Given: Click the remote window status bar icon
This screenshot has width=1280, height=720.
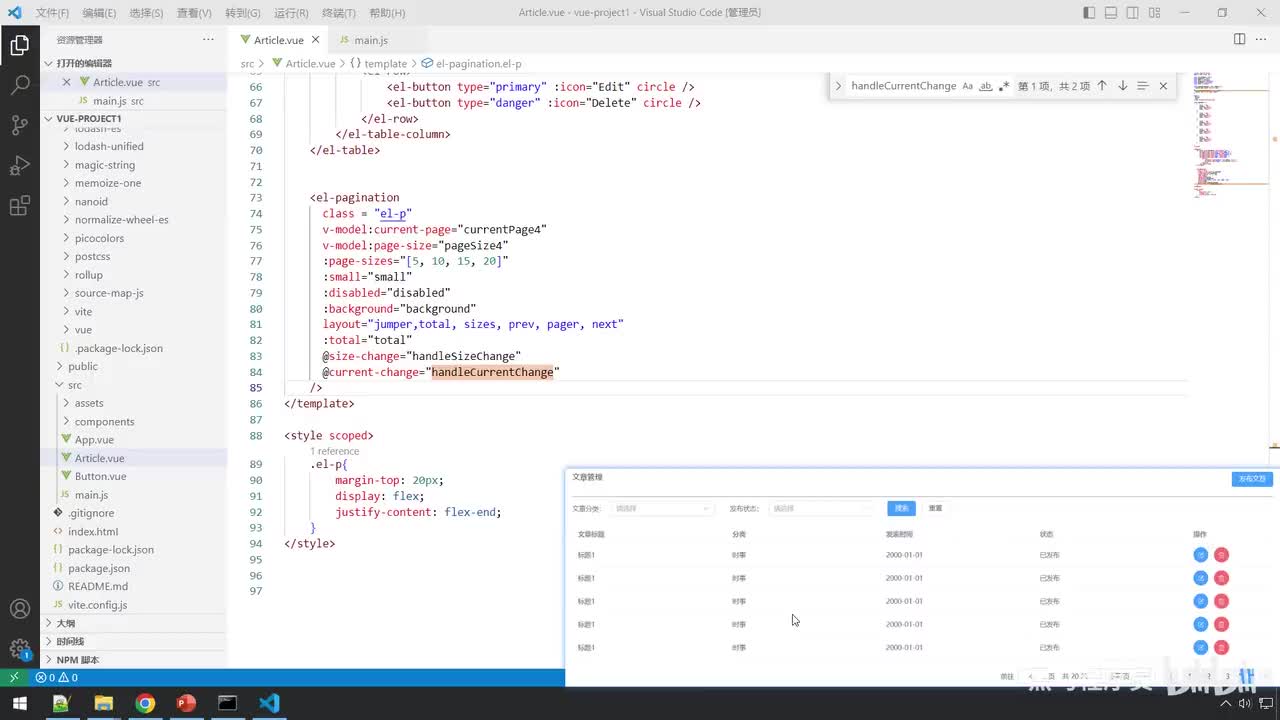Looking at the screenshot, I should point(14,677).
